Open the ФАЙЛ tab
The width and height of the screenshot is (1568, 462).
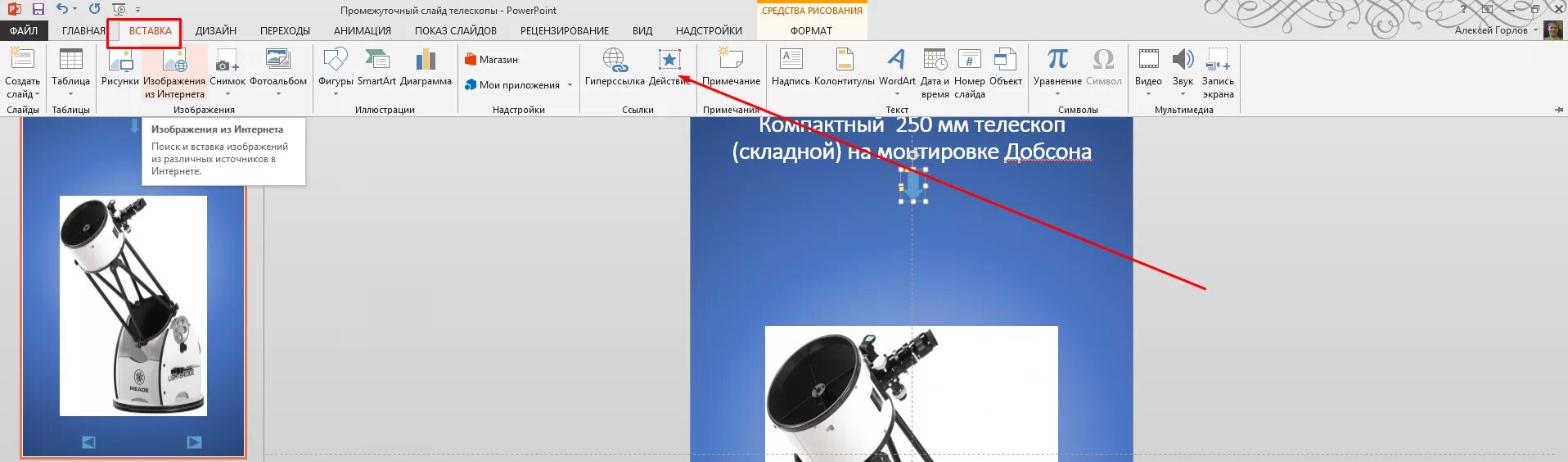click(x=24, y=30)
